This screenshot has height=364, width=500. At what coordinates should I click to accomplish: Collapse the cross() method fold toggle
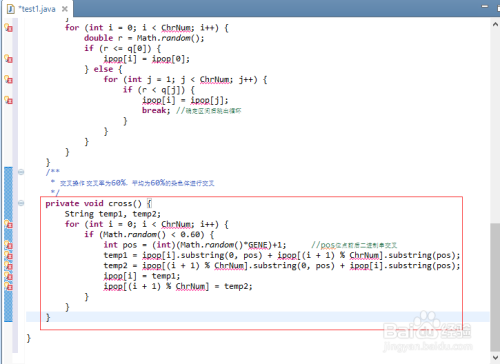tap(21, 203)
